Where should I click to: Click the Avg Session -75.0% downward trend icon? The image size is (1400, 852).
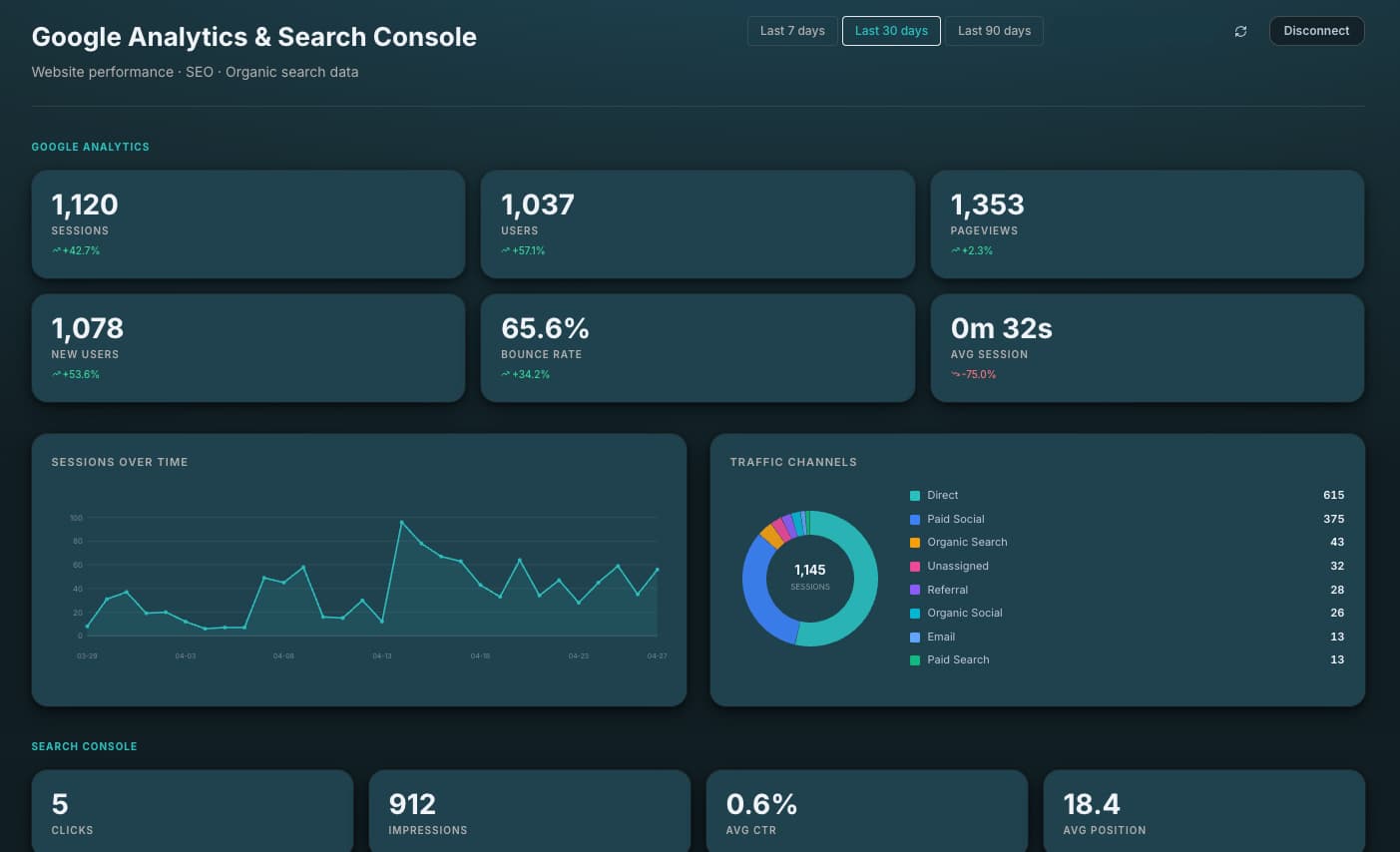click(x=956, y=375)
